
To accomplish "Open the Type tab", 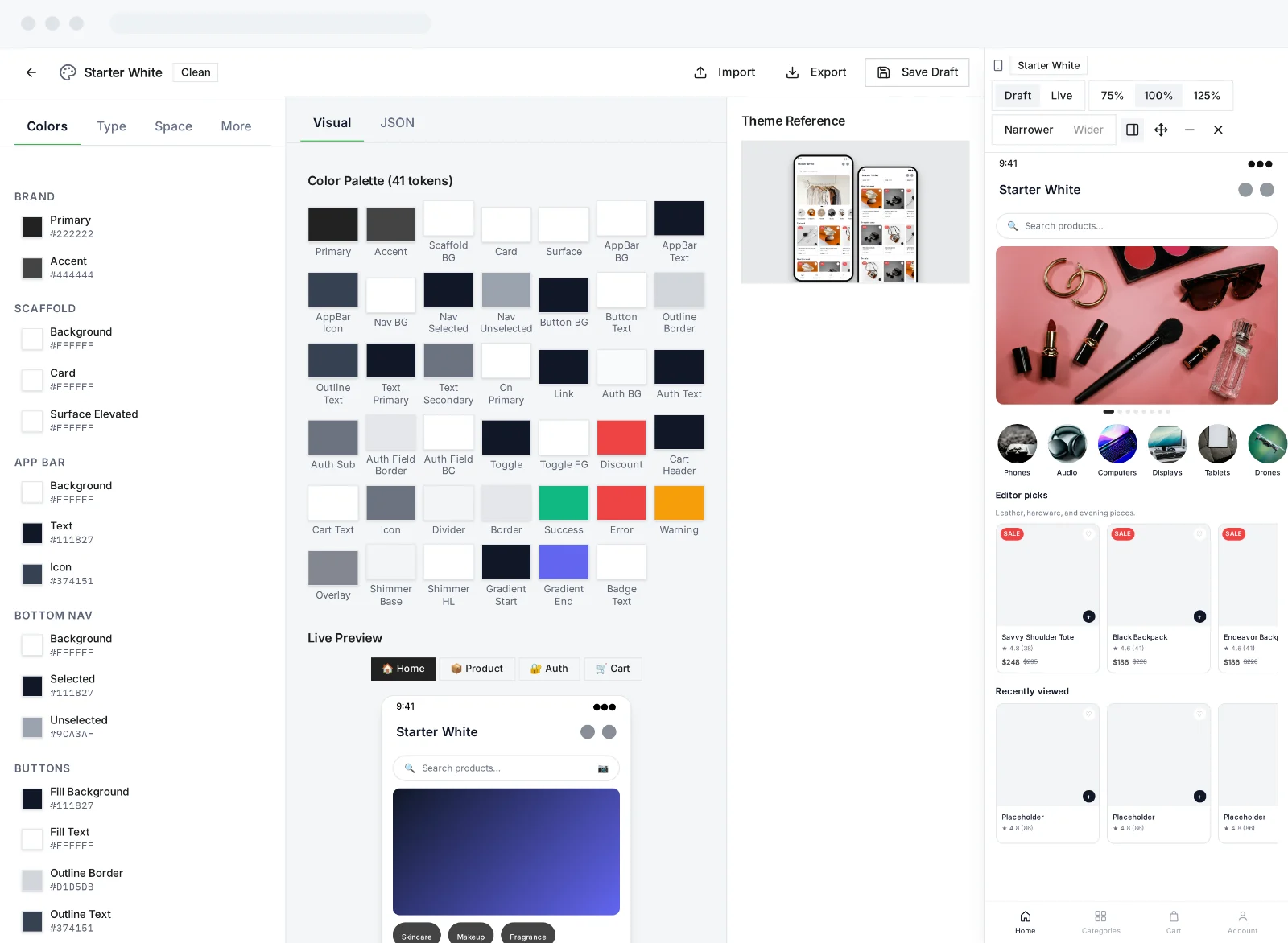I will 111,126.
